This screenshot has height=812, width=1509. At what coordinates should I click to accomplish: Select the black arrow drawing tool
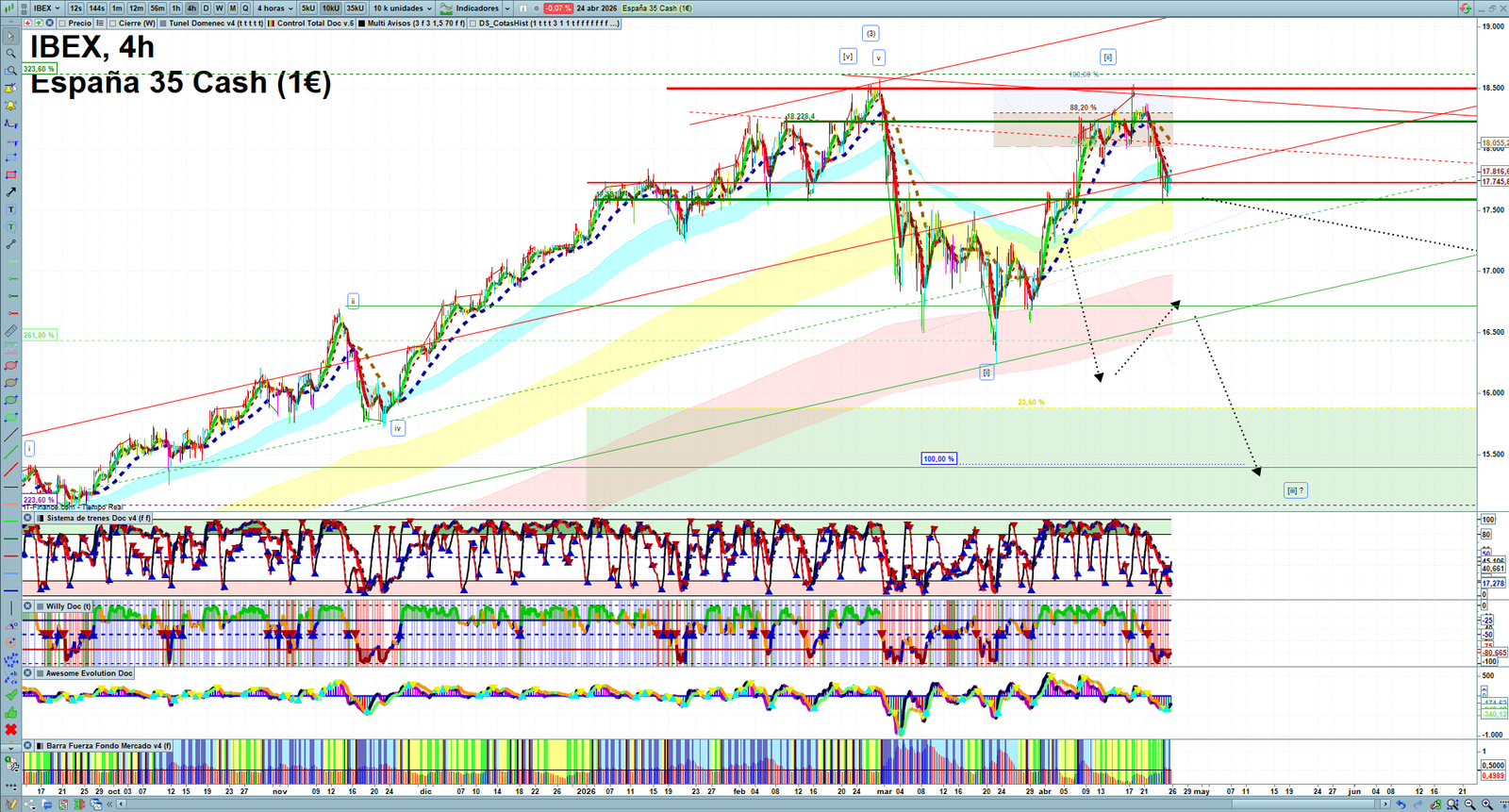(x=10, y=192)
